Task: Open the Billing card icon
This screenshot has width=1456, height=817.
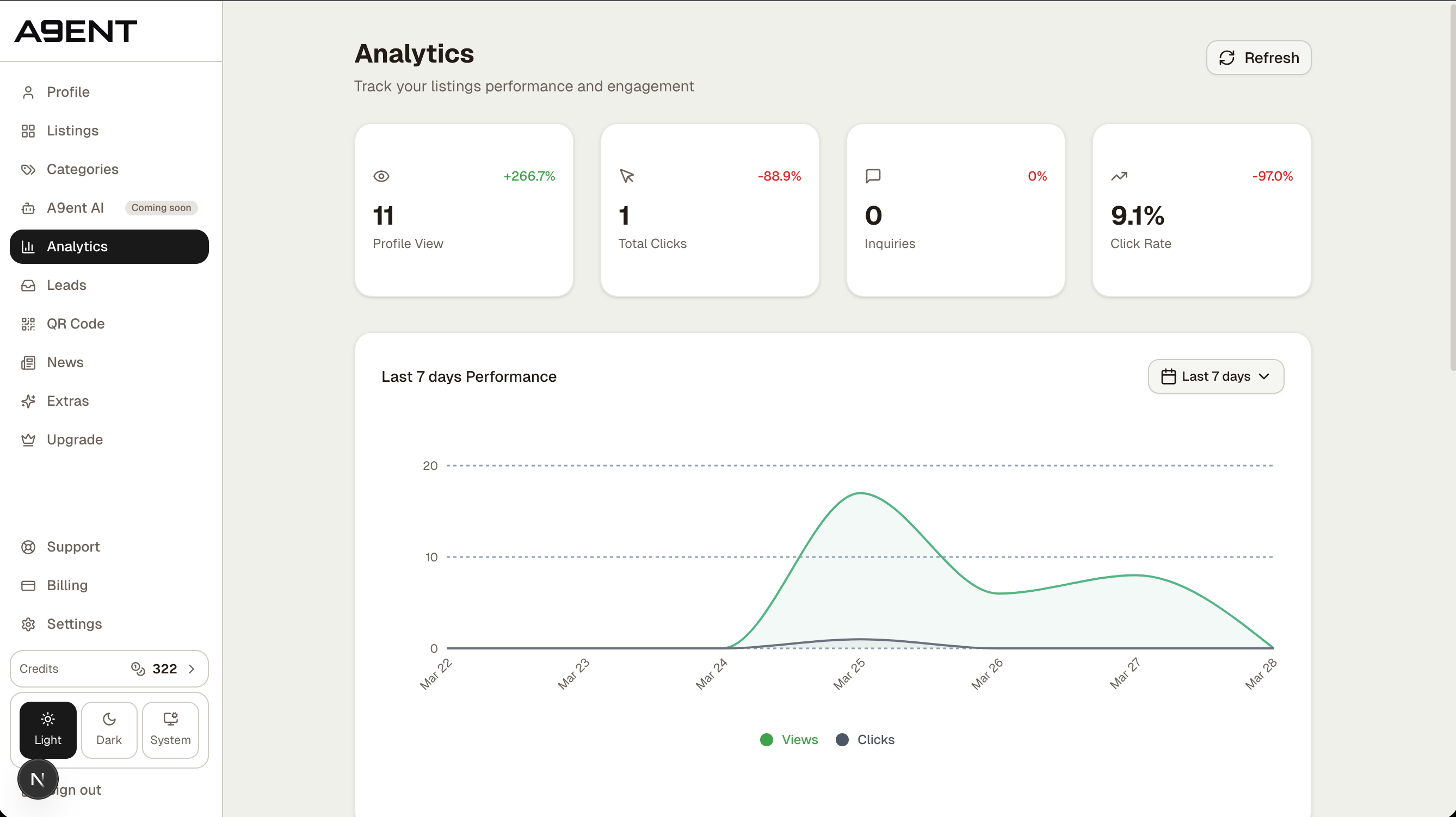Action: (29, 585)
